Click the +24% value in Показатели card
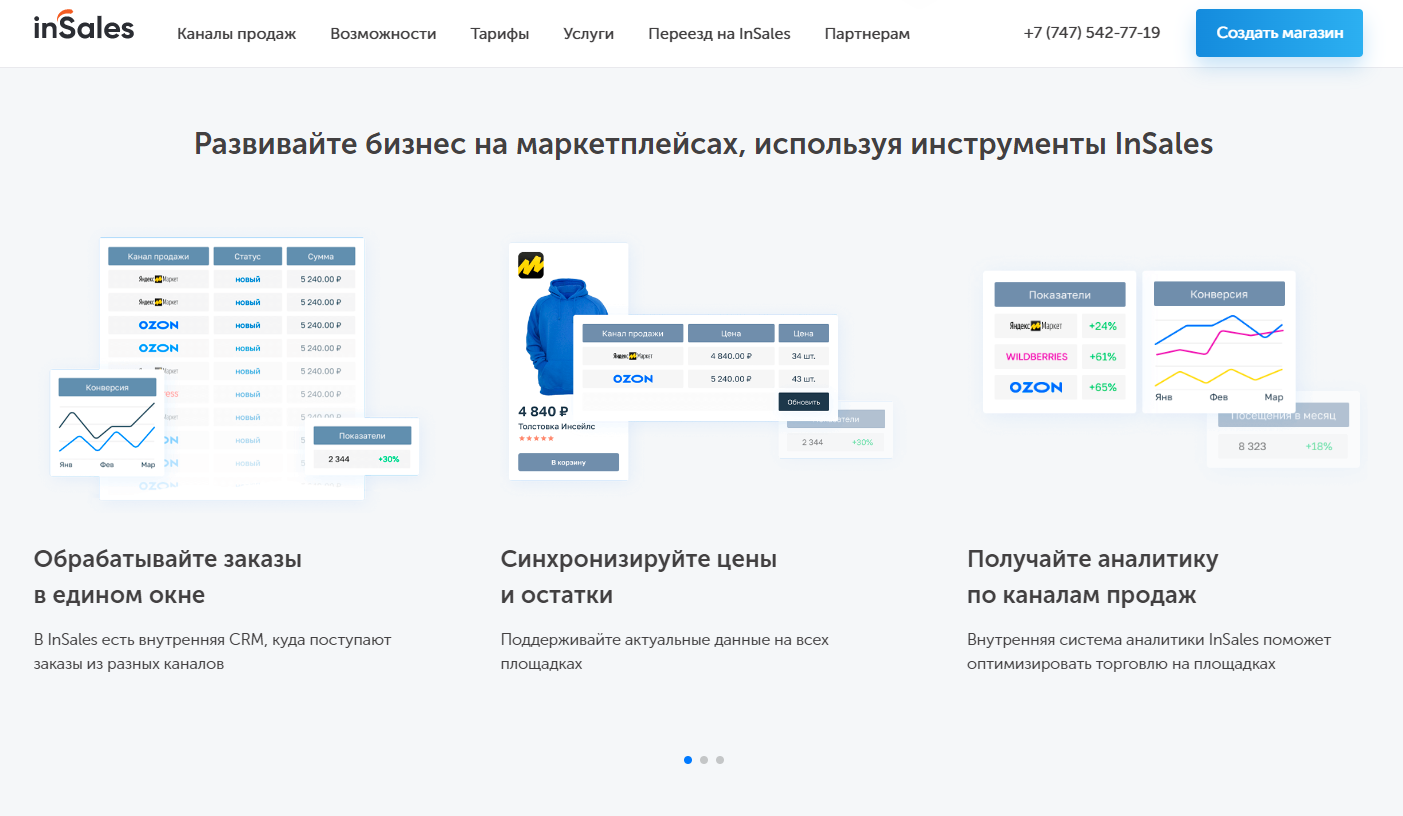1403x816 pixels. (1103, 326)
